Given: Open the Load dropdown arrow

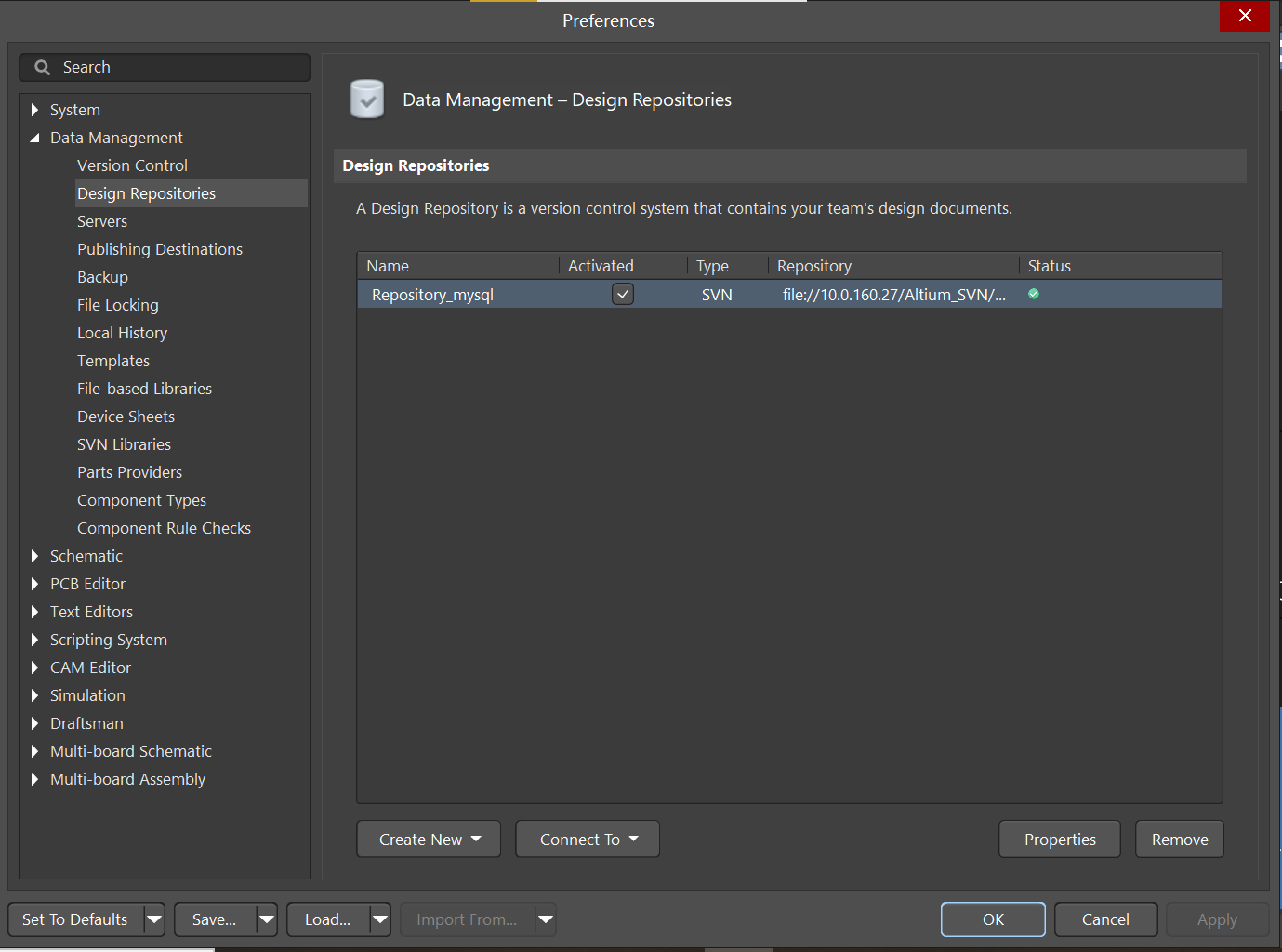Looking at the screenshot, I should 380,919.
